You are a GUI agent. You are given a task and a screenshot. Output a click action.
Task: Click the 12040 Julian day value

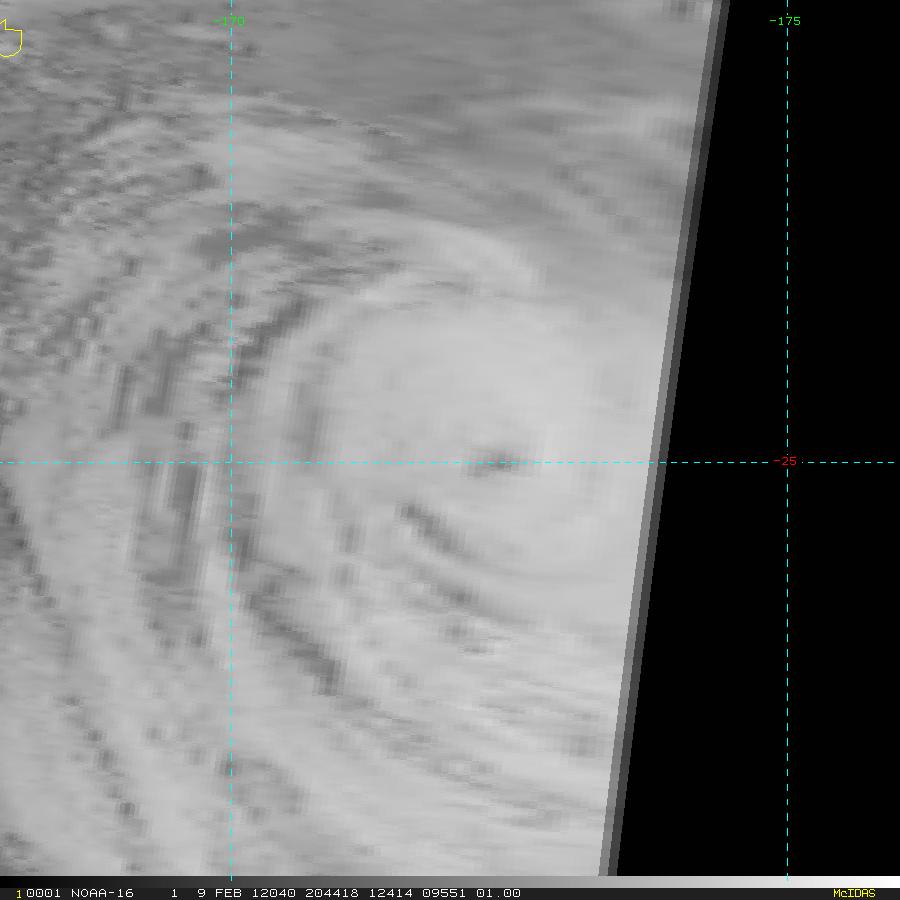(x=273, y=893)
